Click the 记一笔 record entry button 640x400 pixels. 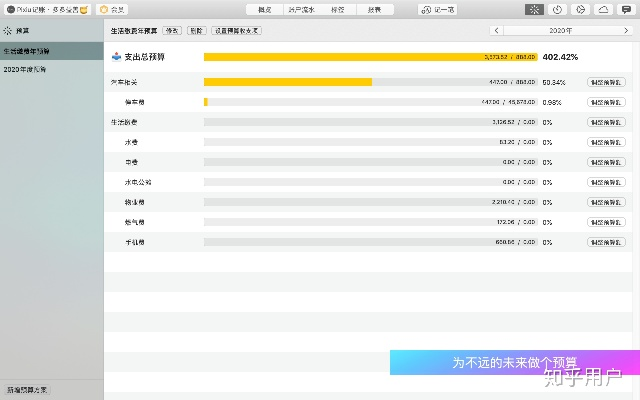tap(438, 9)
